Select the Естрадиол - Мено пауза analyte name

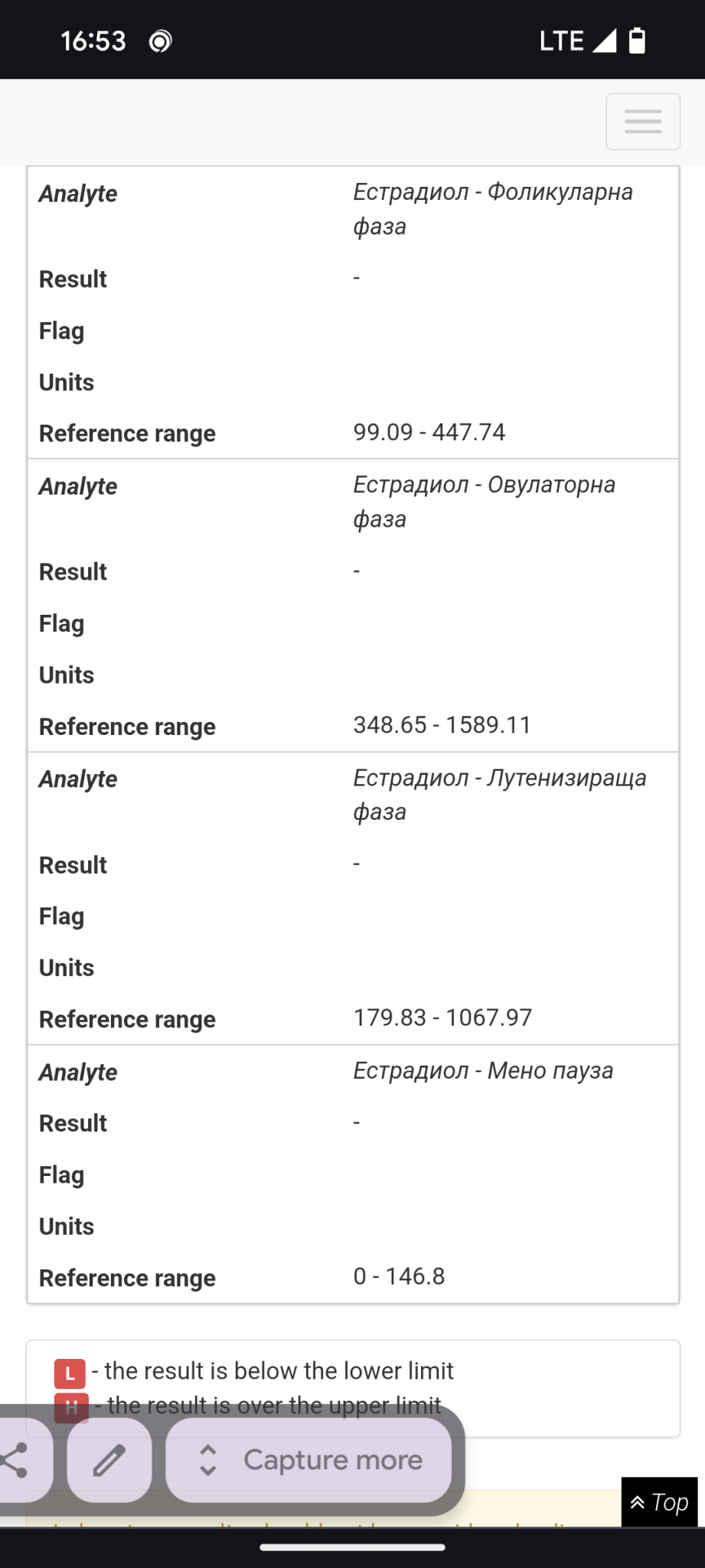point(483,1070)
